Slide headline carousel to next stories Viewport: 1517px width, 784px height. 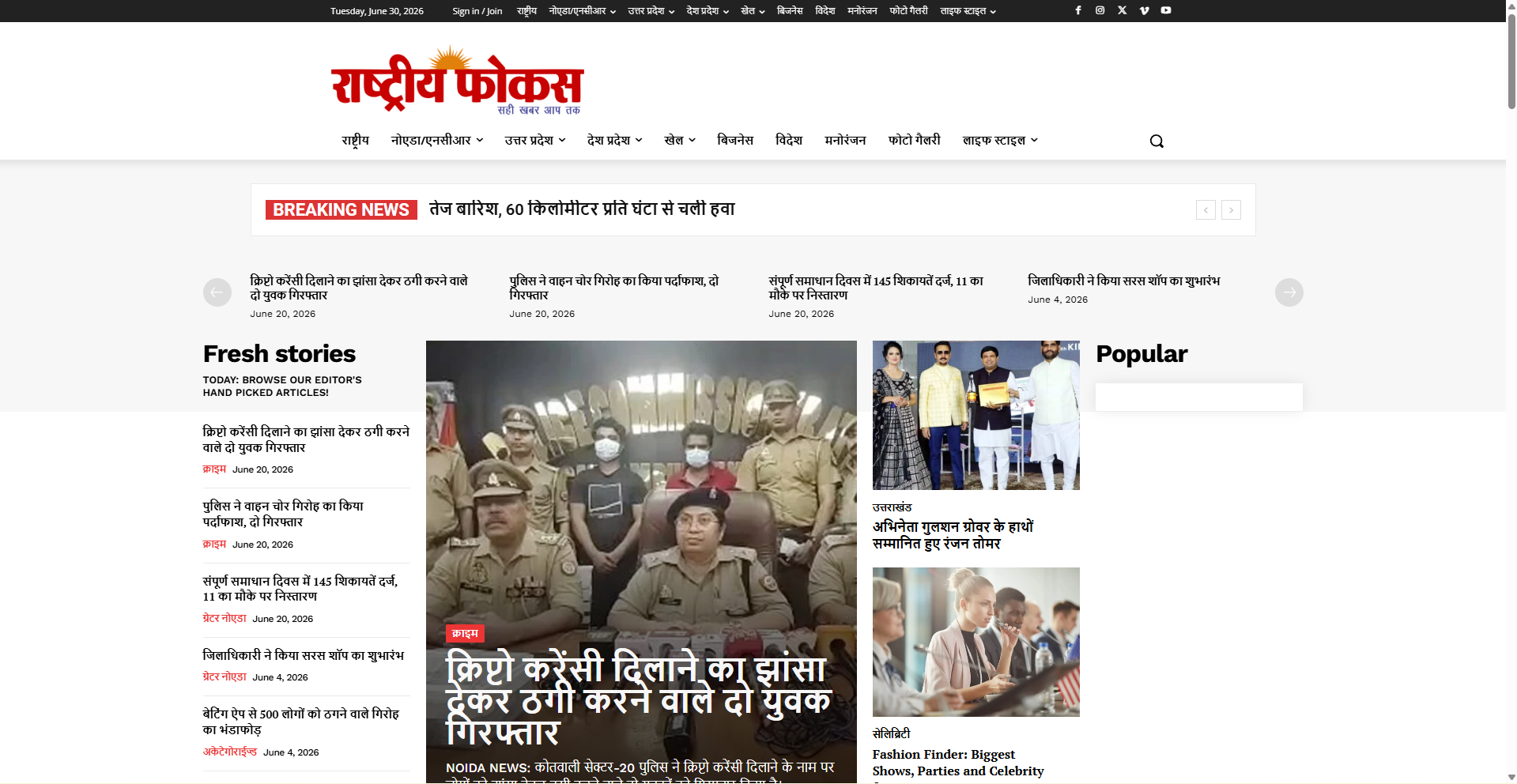(1289, 292)
